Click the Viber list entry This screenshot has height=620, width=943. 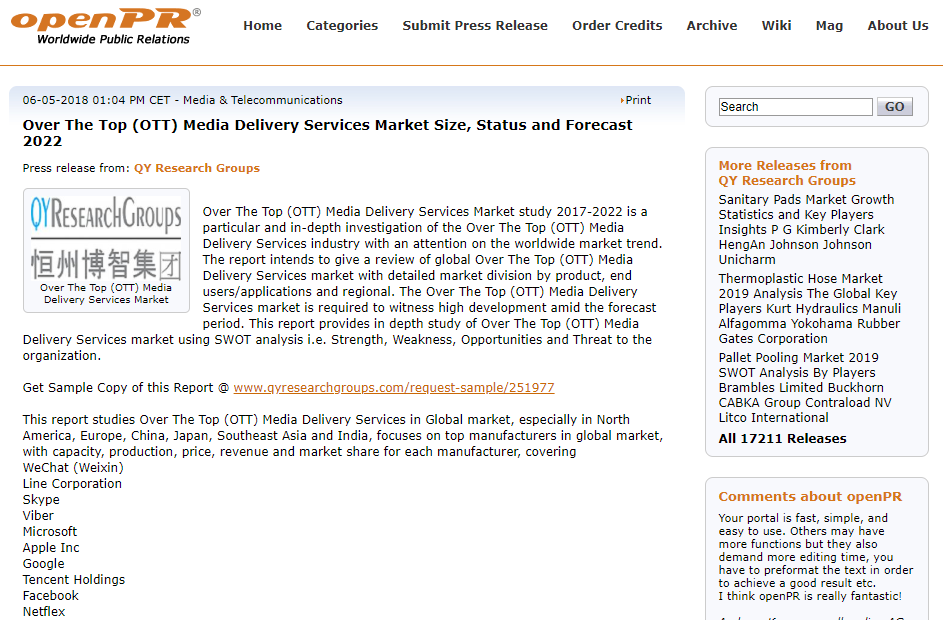click(x=38, y=515)
